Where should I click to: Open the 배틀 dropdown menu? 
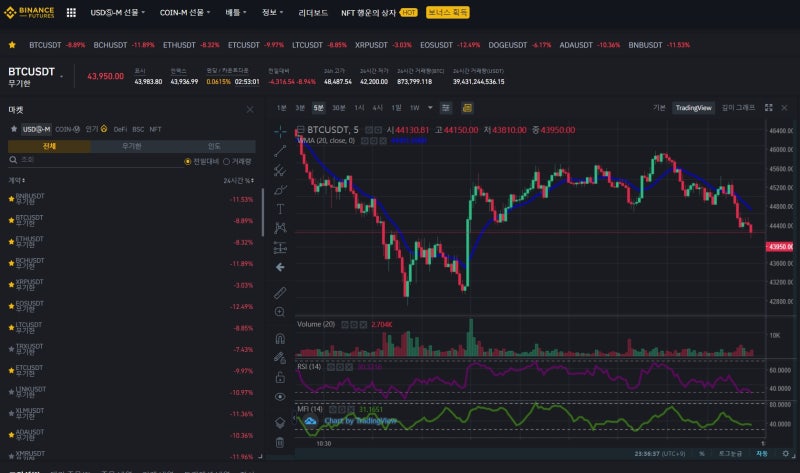pyautogui.click(x=236, y=12)
